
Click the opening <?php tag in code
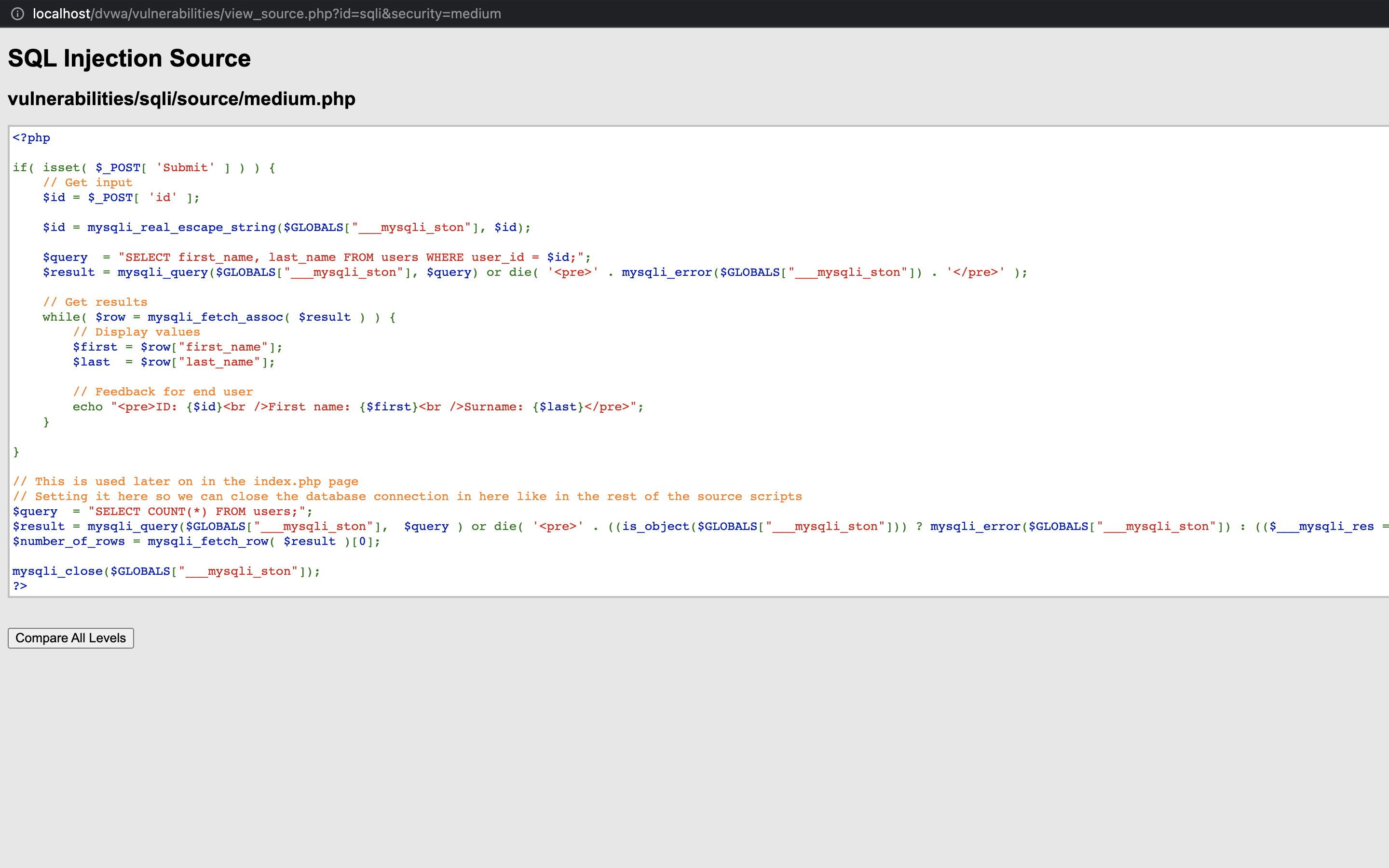tap(31, 138)
